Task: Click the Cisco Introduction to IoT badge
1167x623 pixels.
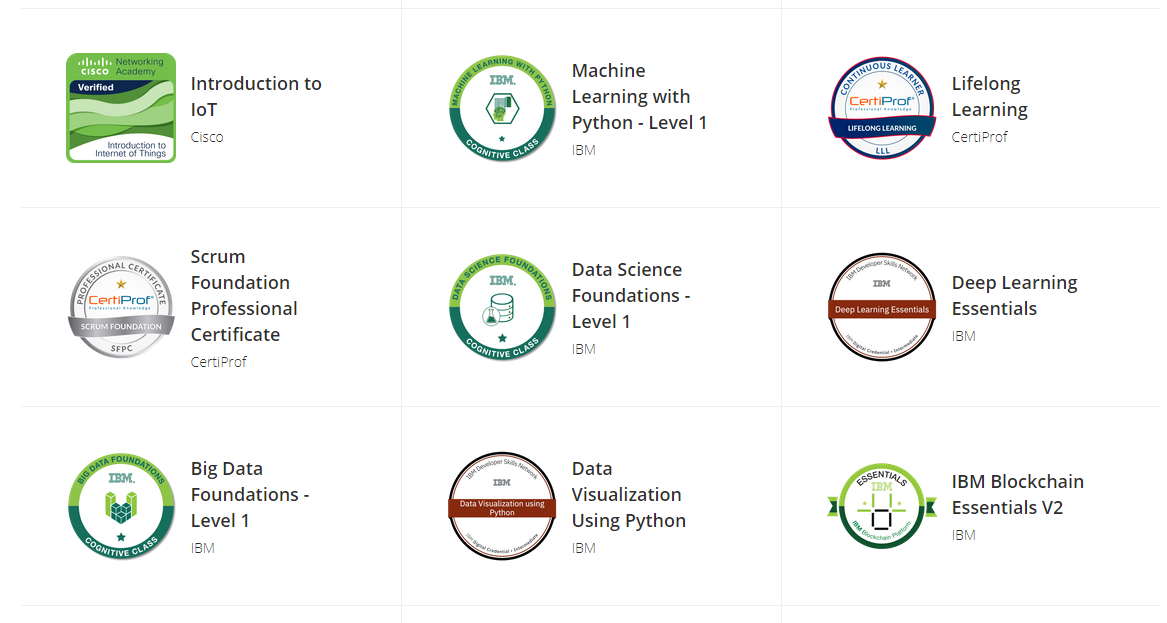Action: (x=121, y=108)
